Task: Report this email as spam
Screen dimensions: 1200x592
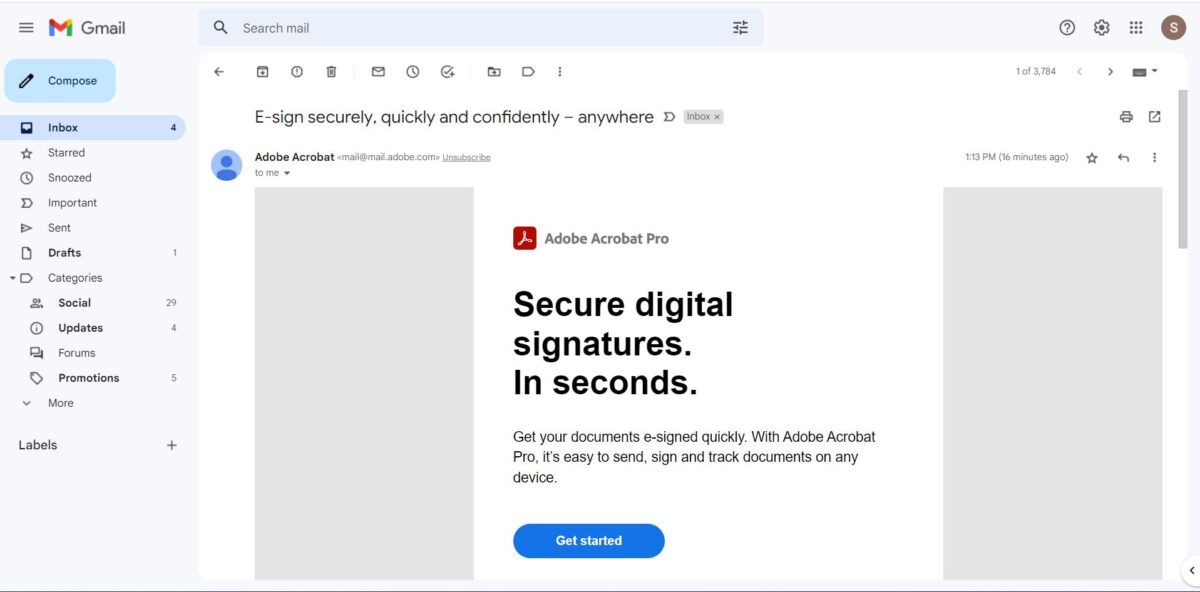Action: 297,72
